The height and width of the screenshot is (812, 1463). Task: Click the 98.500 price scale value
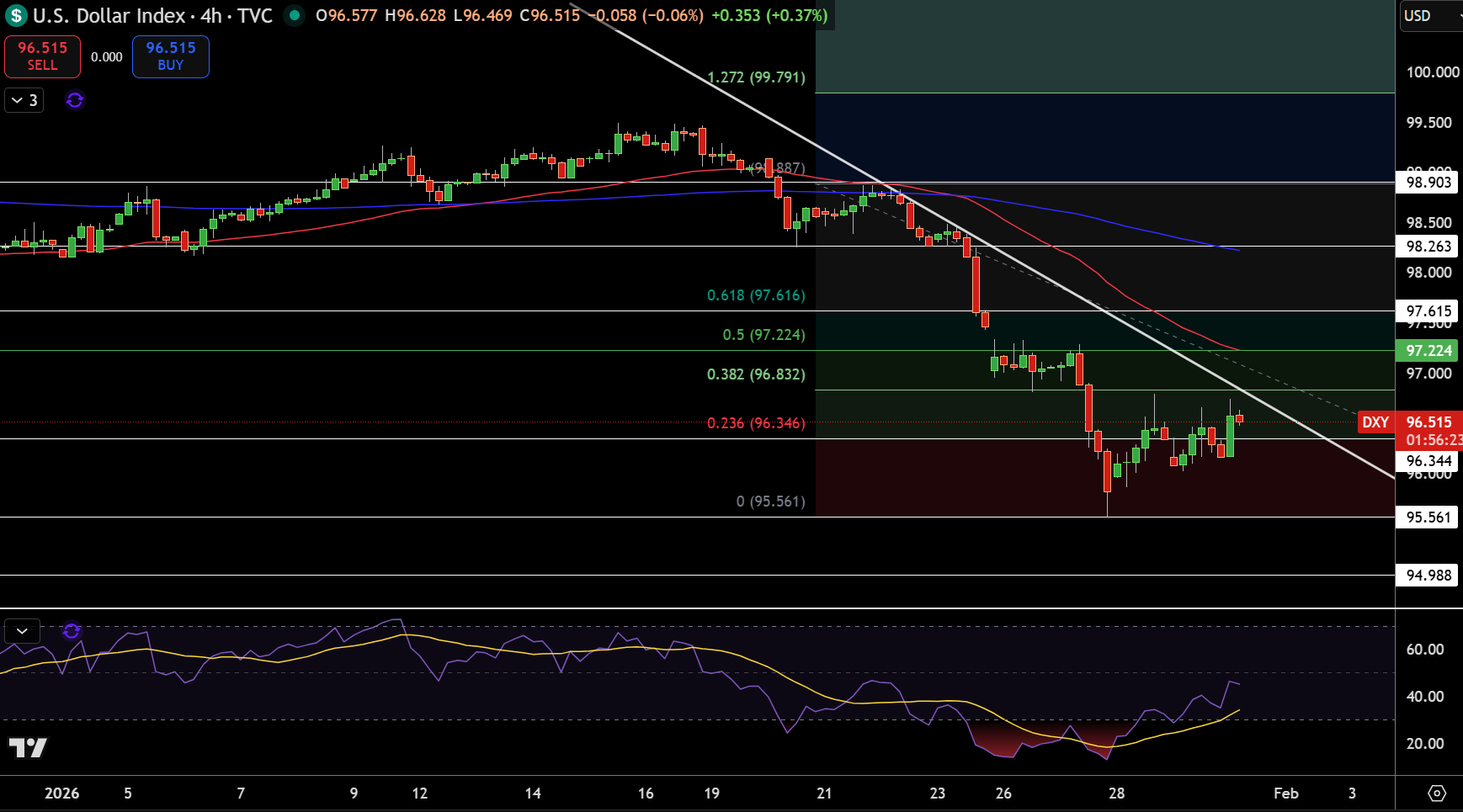pos(1429,223)
